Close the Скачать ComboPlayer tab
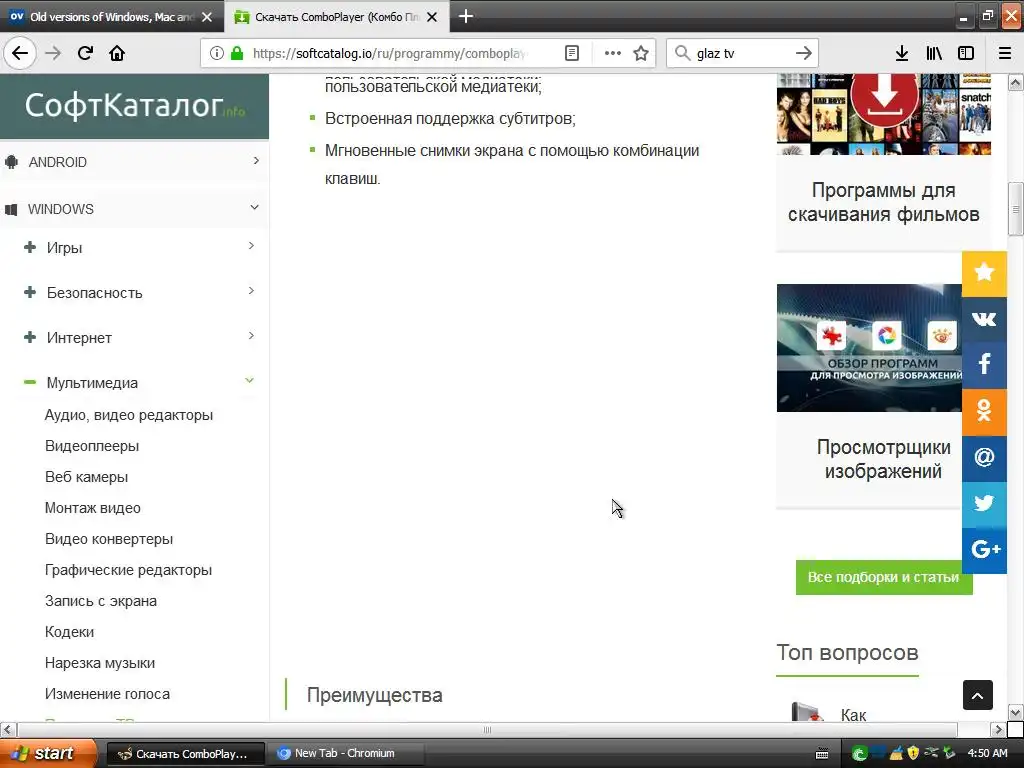Screen dimensions: 1024x768 [432, 17]
